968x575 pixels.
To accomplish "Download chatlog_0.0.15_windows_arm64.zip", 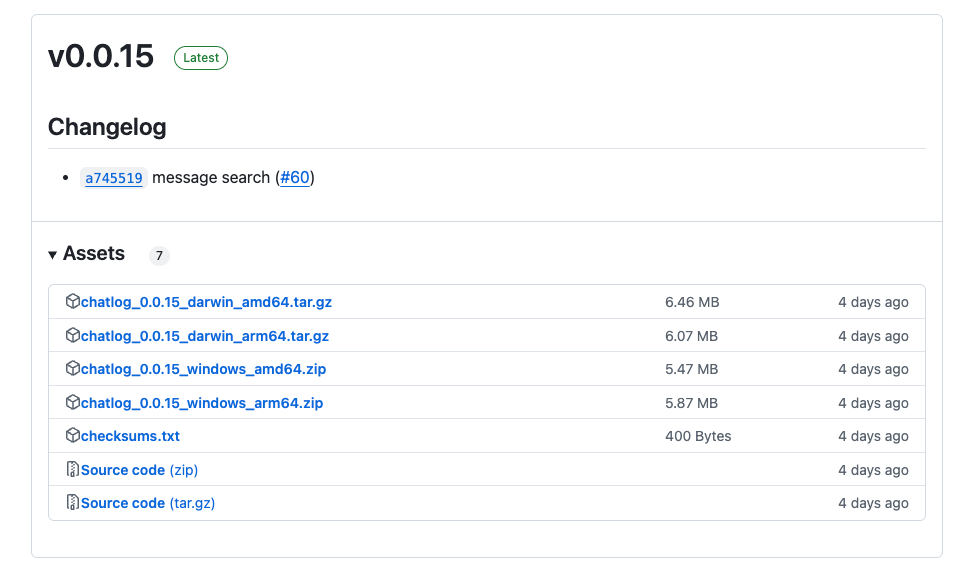I will (202, 403).
